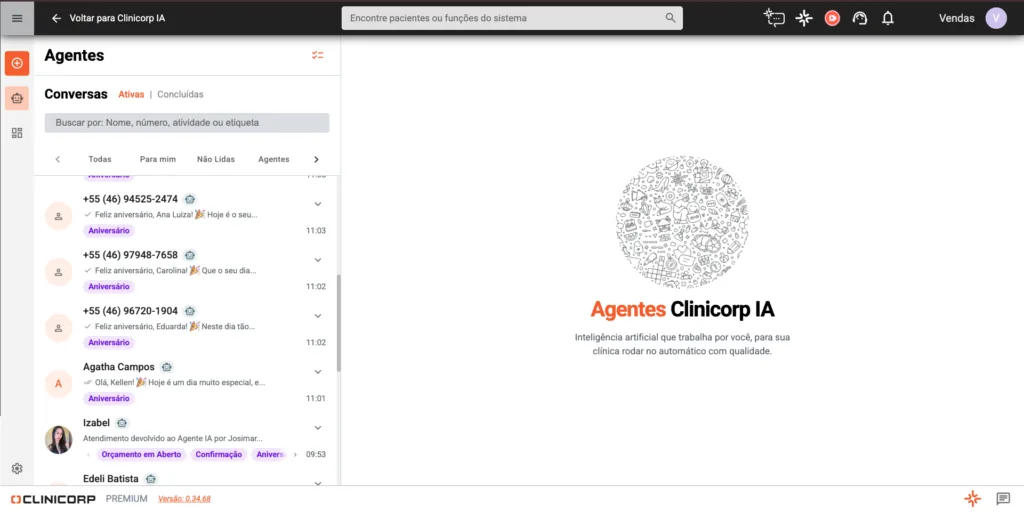Image resolution: width=1024 pixels, height=512 pixels.
Task: Click robot agent icon next to Agatha Campos
Action: 167,367
